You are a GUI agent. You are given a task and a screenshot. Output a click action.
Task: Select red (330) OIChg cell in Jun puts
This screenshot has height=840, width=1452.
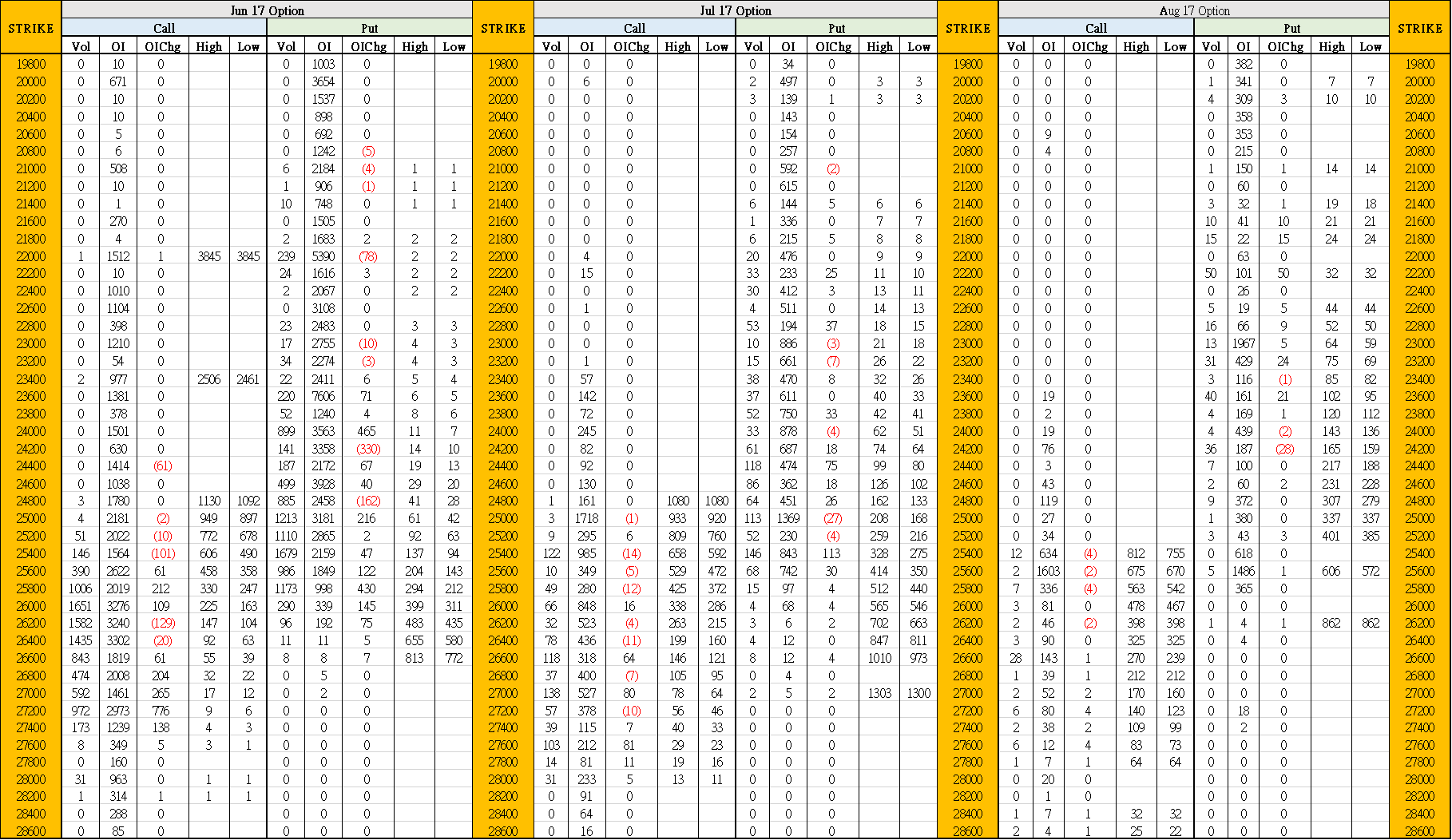[367, 449]
